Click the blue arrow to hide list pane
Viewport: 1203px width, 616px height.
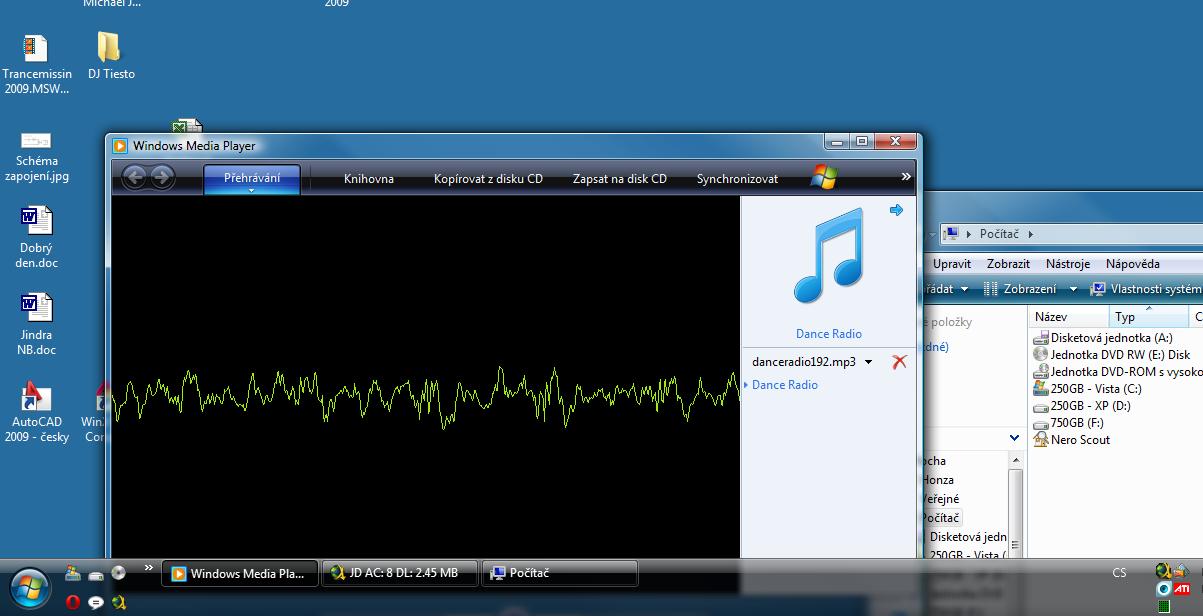[x=896, y=210]
